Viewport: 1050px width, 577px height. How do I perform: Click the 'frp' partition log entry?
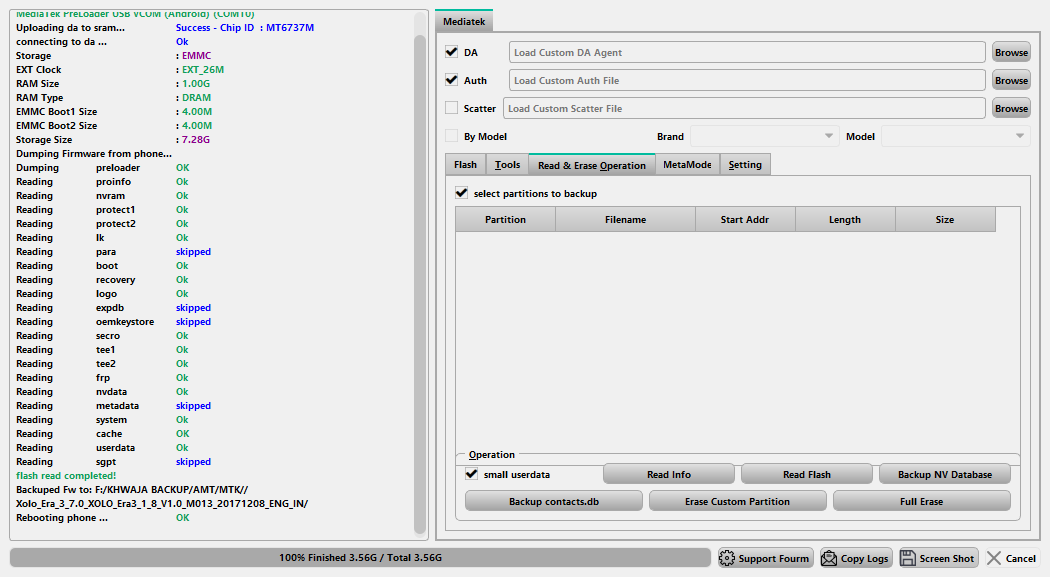click(102, 378)
